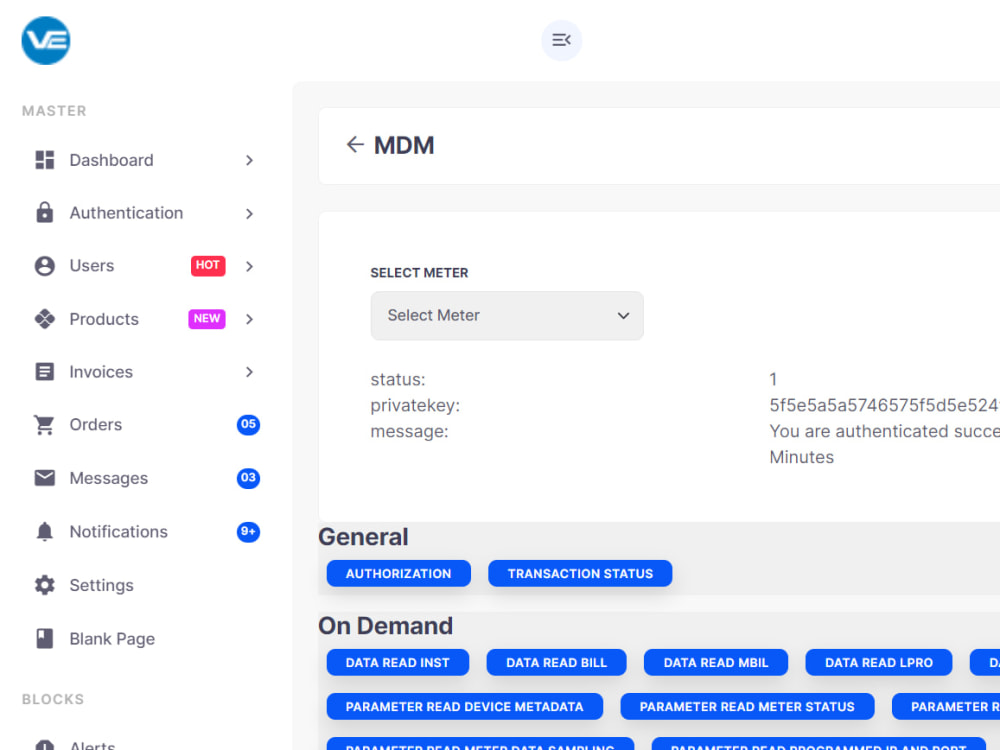Click the Orders shopping cart icon
The height and width of the screenshot is (750, 1000).
tap(44, 425)
